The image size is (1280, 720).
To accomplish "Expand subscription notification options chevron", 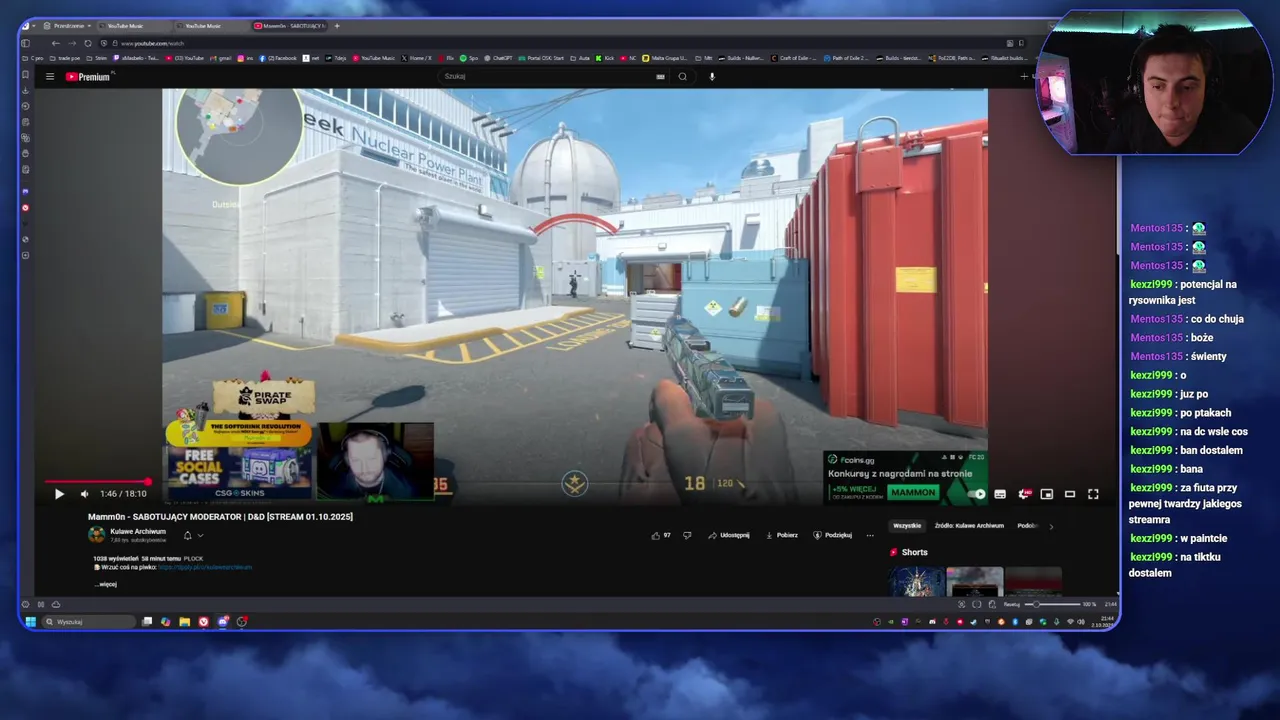I will [200, 535].
